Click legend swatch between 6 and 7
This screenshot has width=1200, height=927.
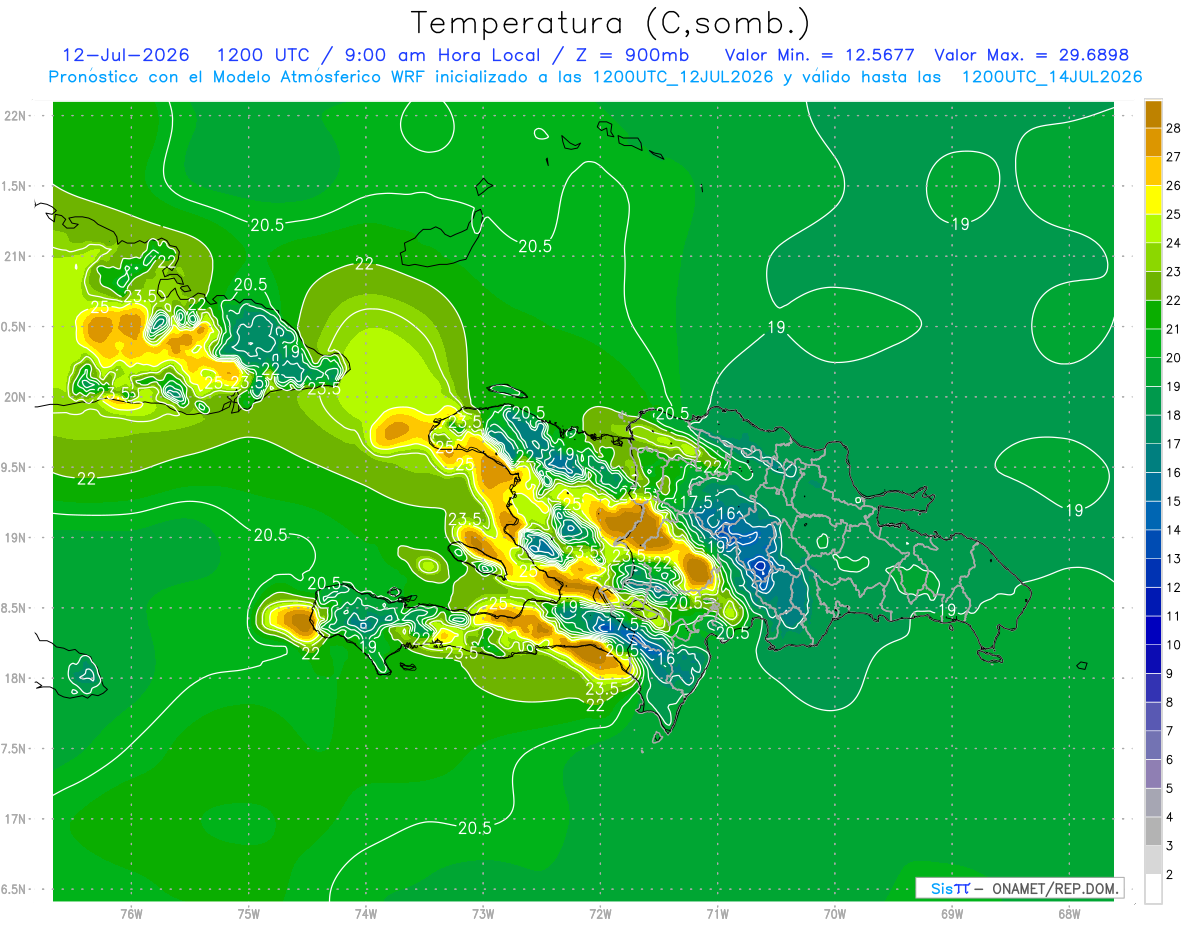pyautogui.click(x=1153, y=745)
